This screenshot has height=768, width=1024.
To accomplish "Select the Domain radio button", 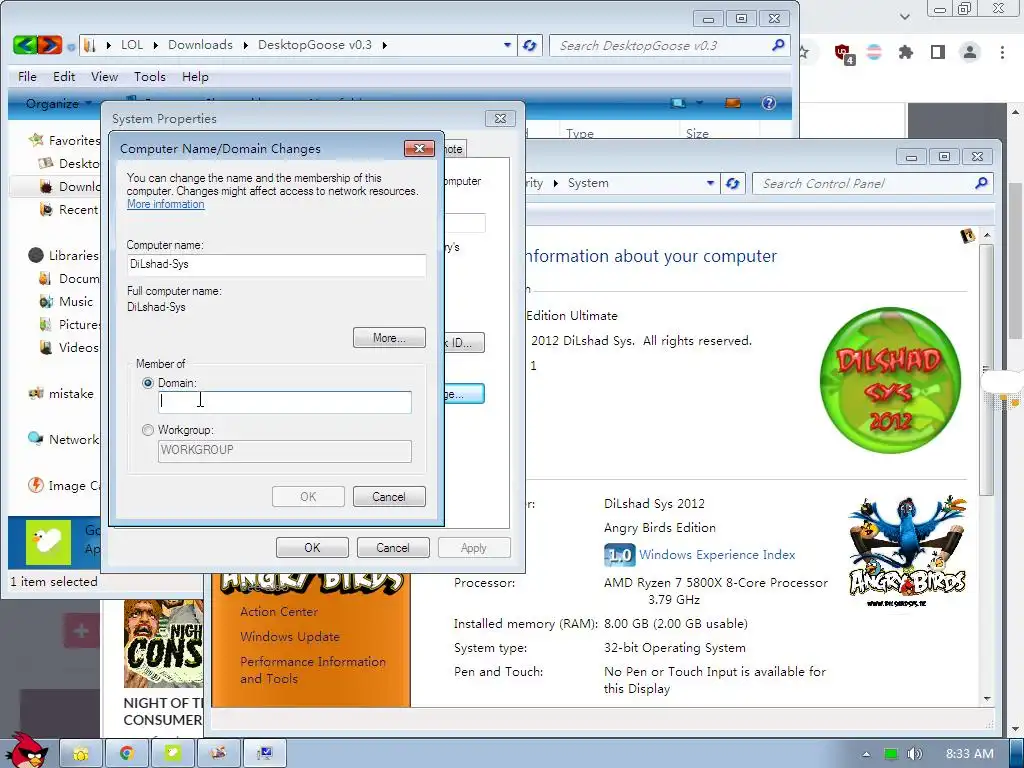I will (x=148, y=383).
